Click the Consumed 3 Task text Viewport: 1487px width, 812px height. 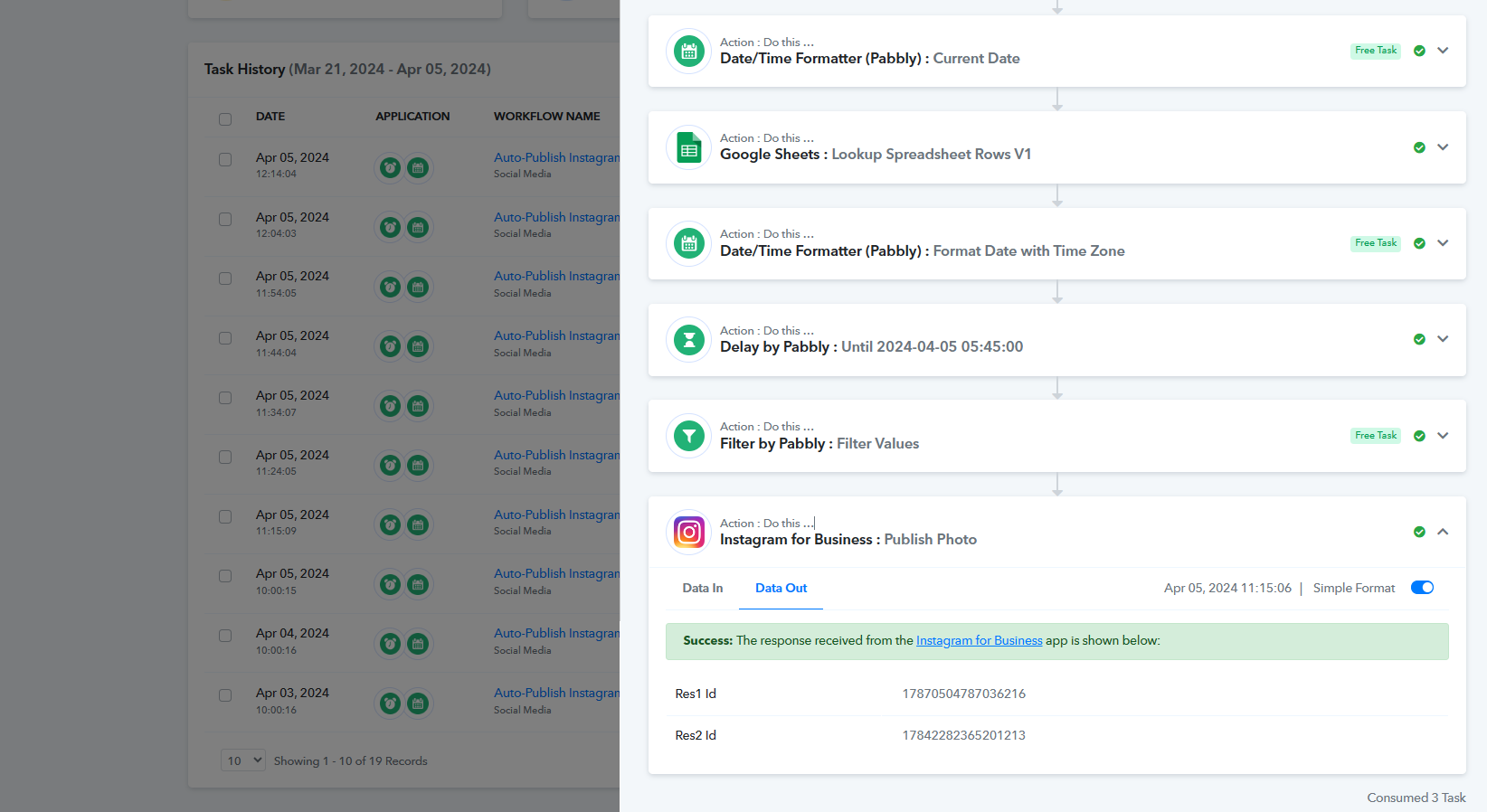(x=1416, y=798)
